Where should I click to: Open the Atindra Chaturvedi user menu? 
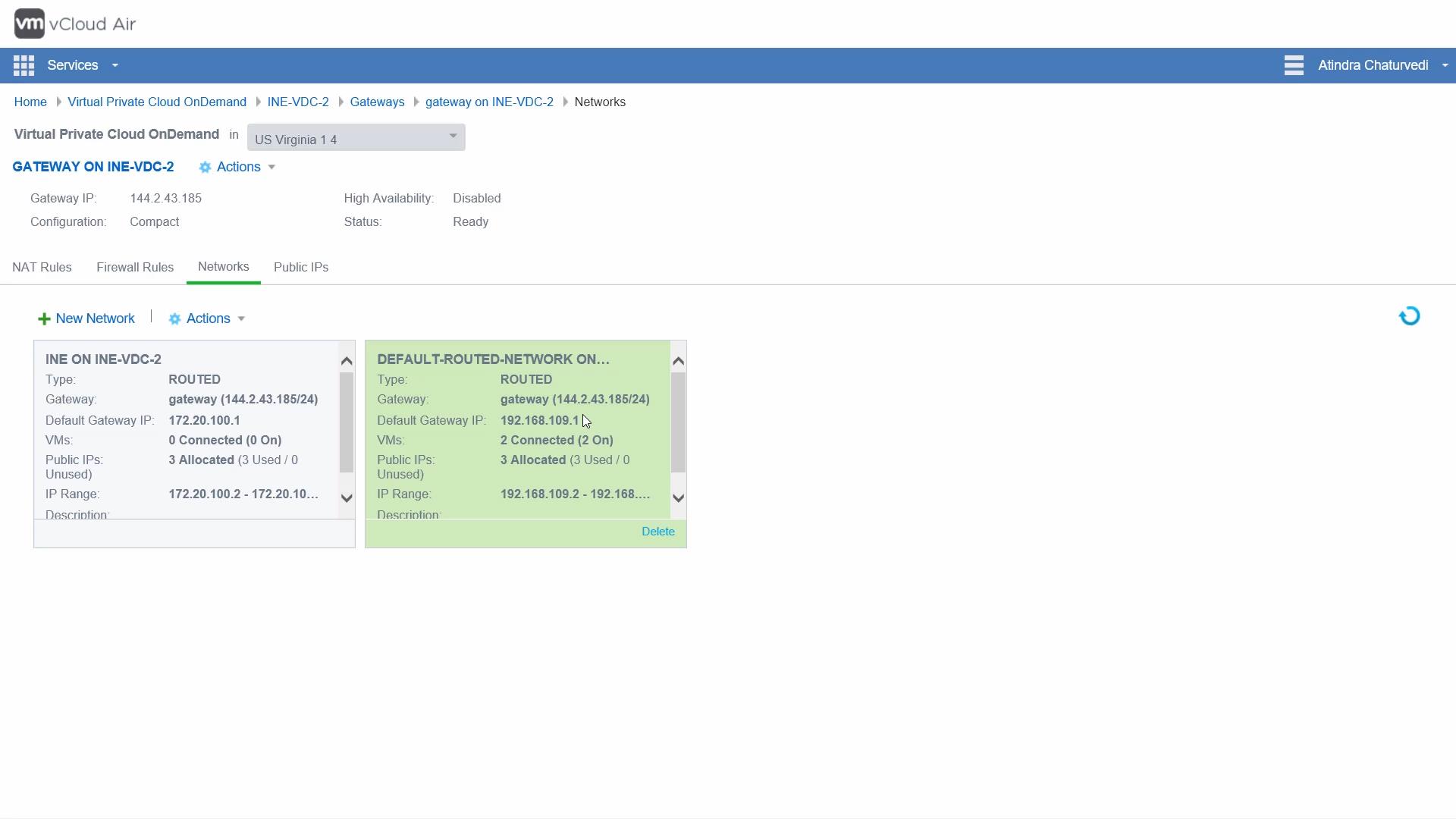pyautogui.click(x=1383, y=65)
